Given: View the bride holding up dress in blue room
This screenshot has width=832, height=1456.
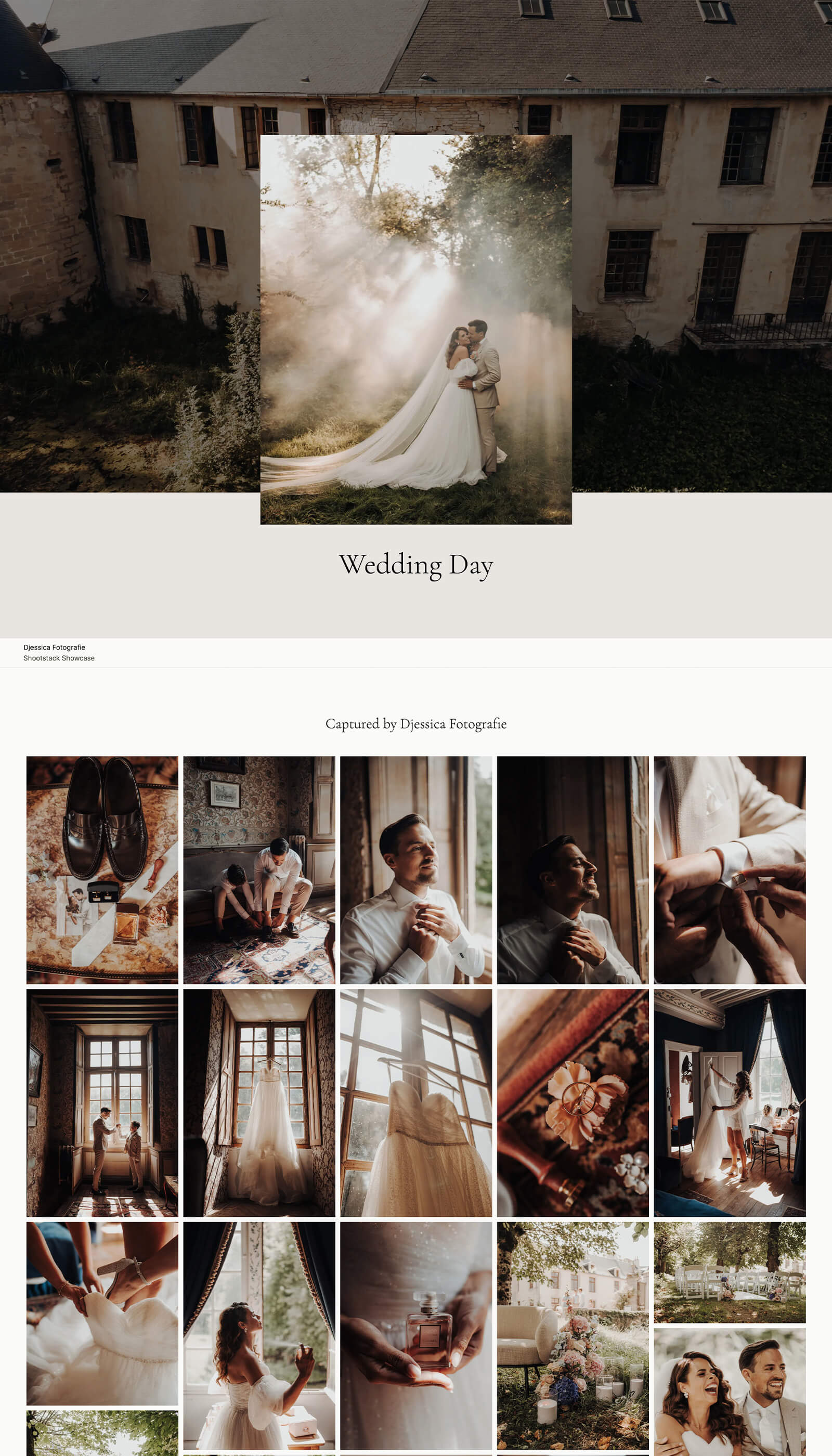Looking at the screenshot, I should click(730, 1103).
